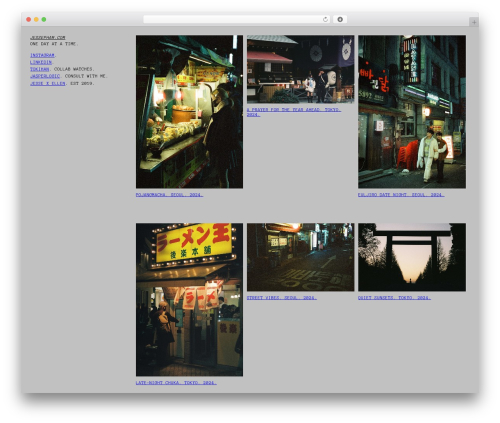Click the red close window button
Screen dimensions: 500x423
(x=29, y=19)
